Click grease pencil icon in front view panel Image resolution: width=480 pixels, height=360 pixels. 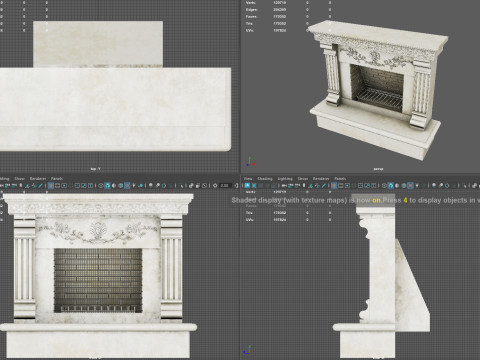[x=40, y=185]
